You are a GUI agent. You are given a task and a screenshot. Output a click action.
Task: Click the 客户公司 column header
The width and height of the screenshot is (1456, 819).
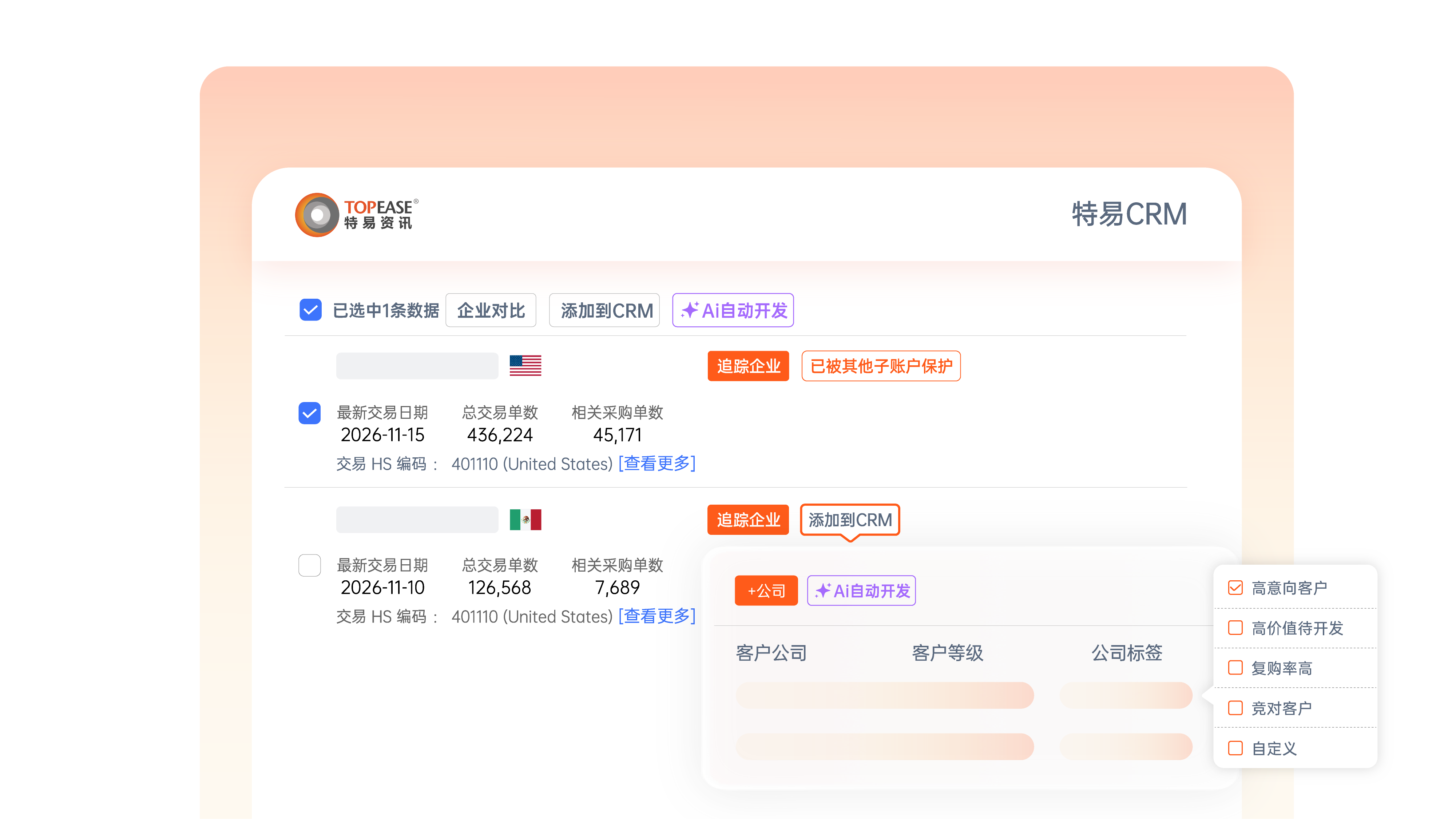point(771,653)
